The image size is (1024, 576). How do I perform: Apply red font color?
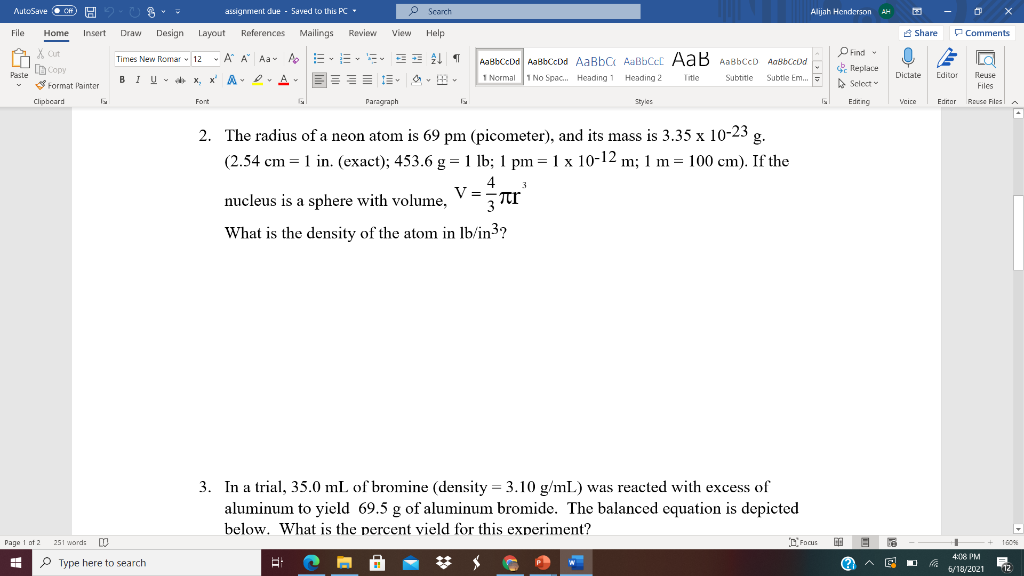(283, 80)
